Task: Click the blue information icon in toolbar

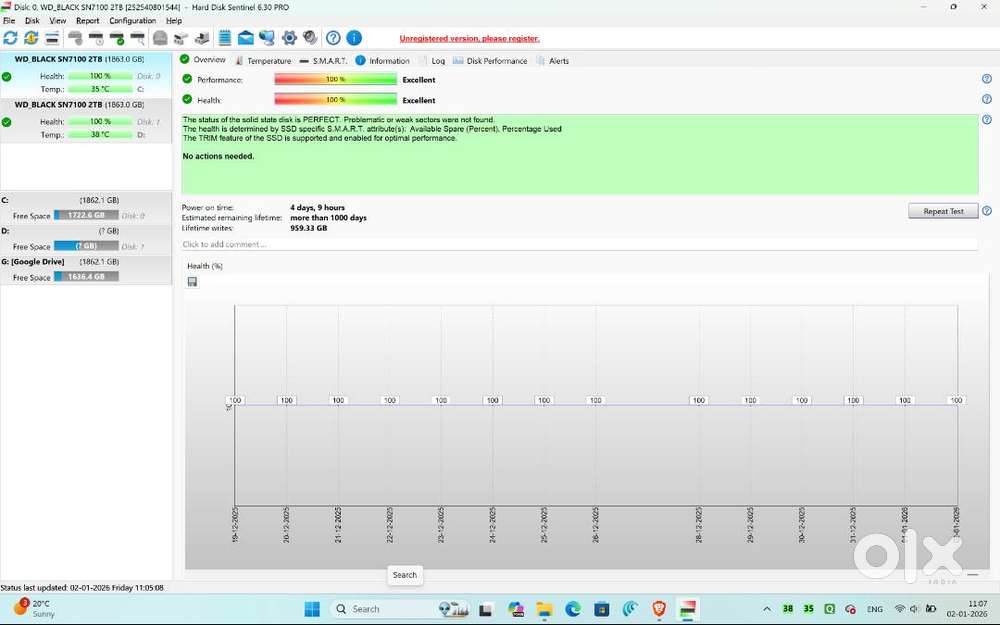Action: [354, 38]
